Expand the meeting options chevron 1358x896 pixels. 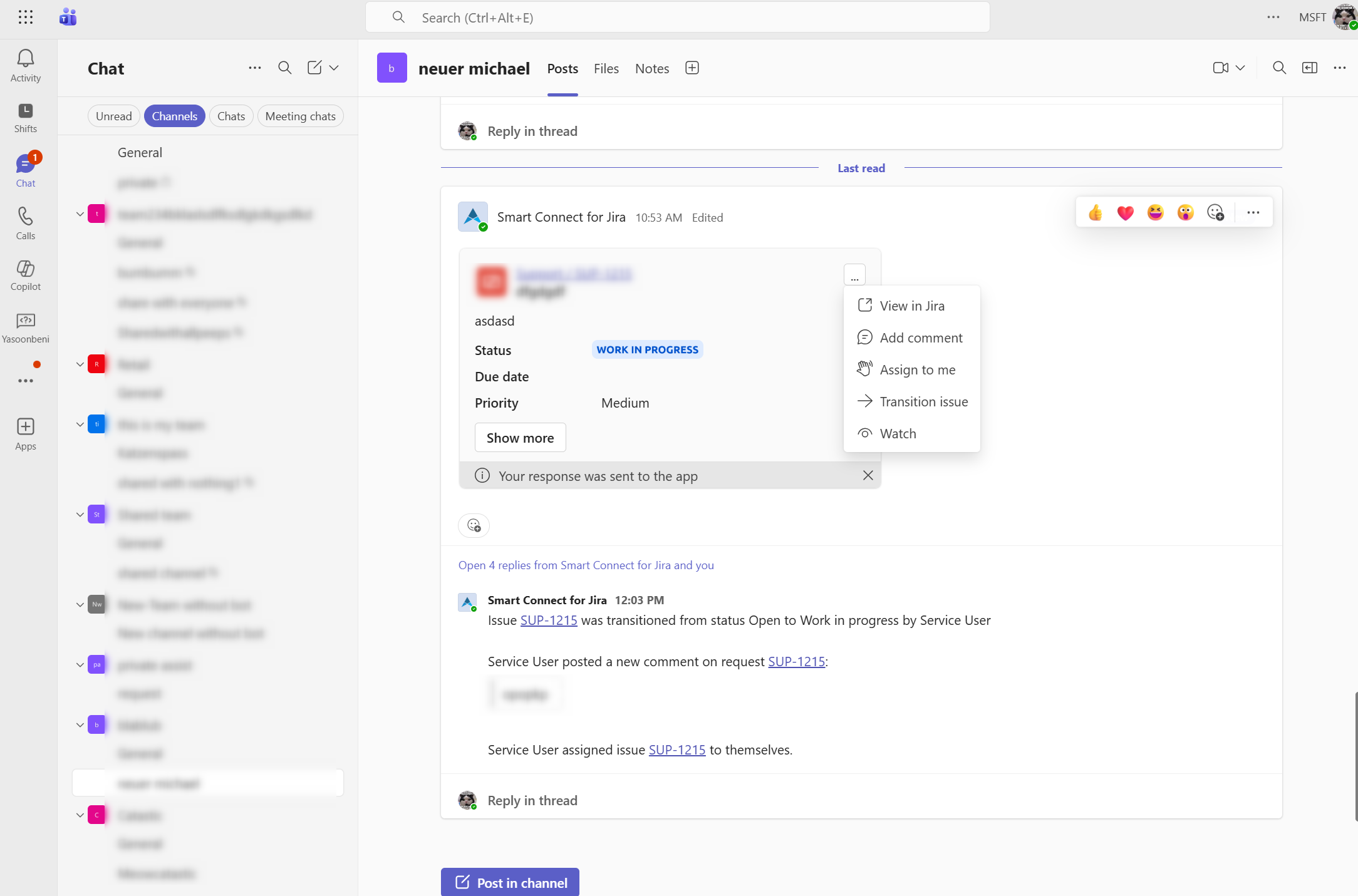coord(1240,68)
